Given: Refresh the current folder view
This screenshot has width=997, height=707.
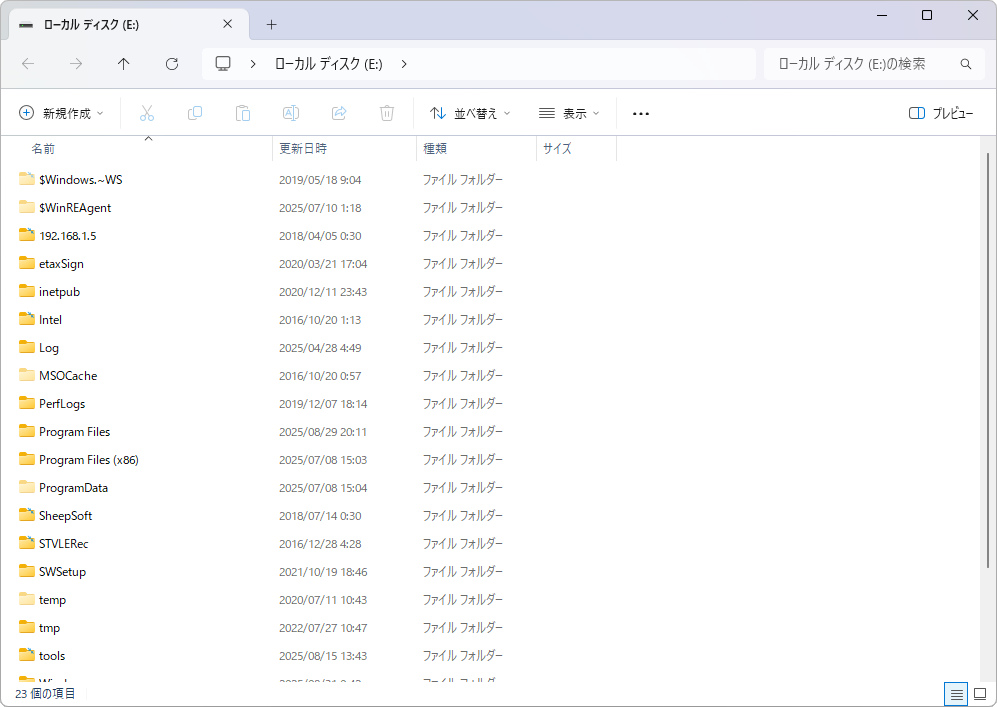Looking at the screenshot, I should (x=172, y=64).
